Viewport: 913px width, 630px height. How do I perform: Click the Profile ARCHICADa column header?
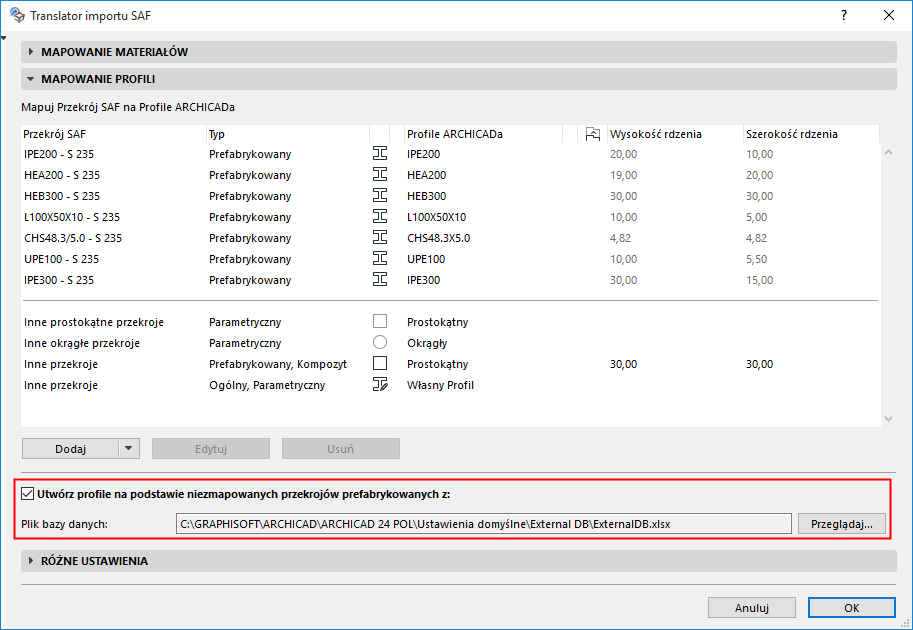tap(483, 134)
